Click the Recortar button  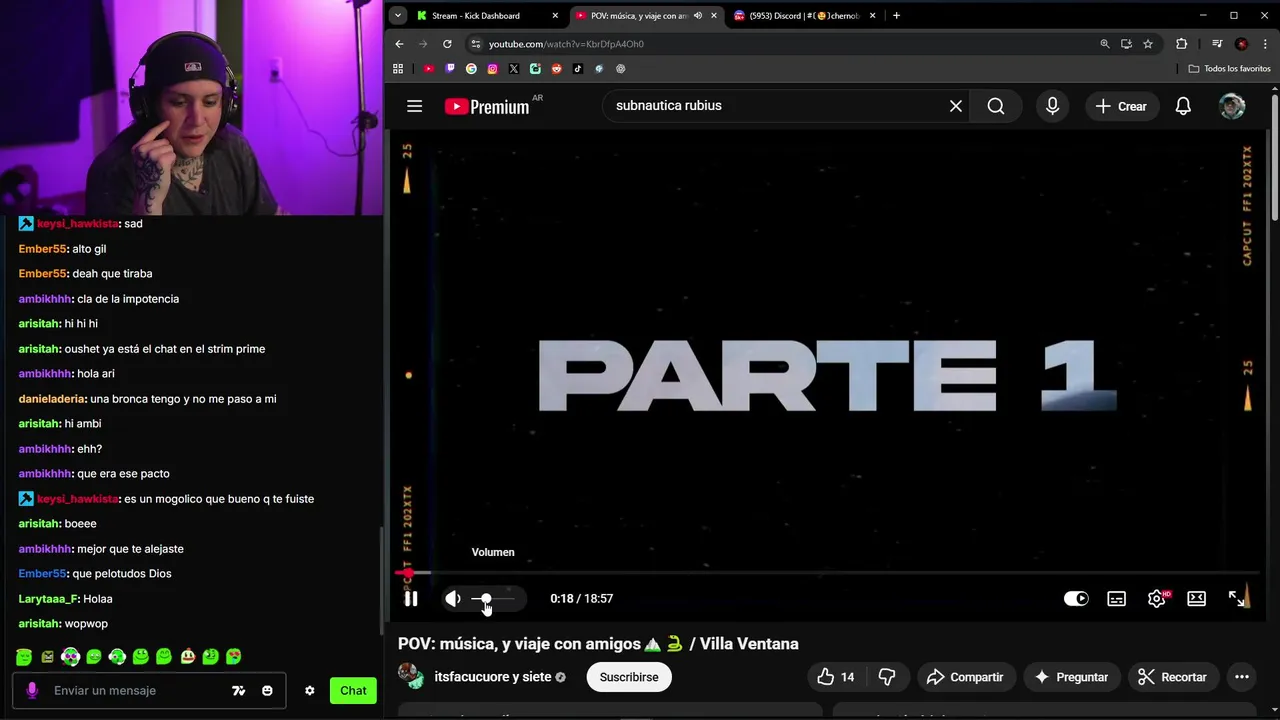(x=1173, y=677)
